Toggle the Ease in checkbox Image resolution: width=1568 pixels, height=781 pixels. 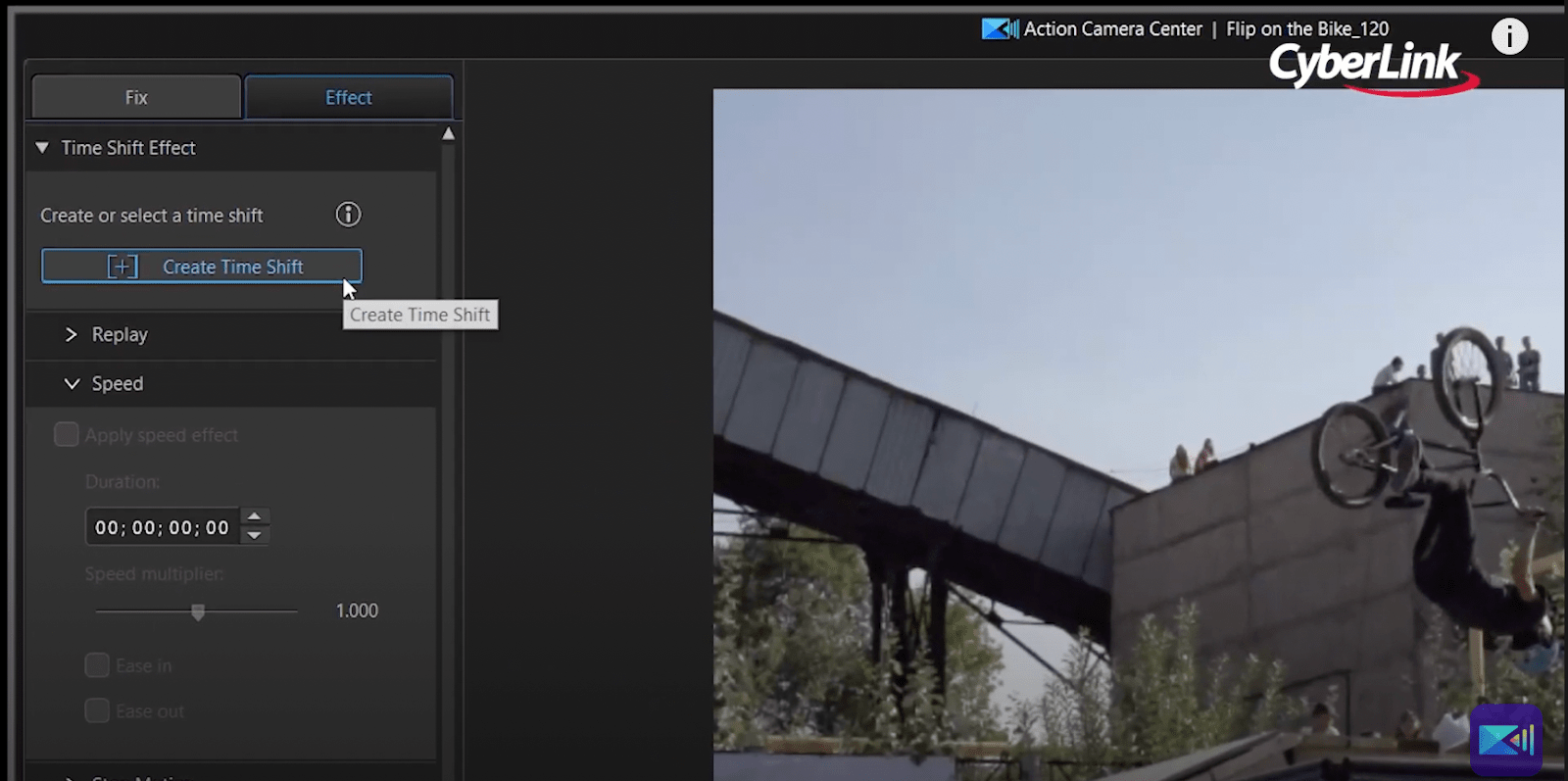click(97, 666)
